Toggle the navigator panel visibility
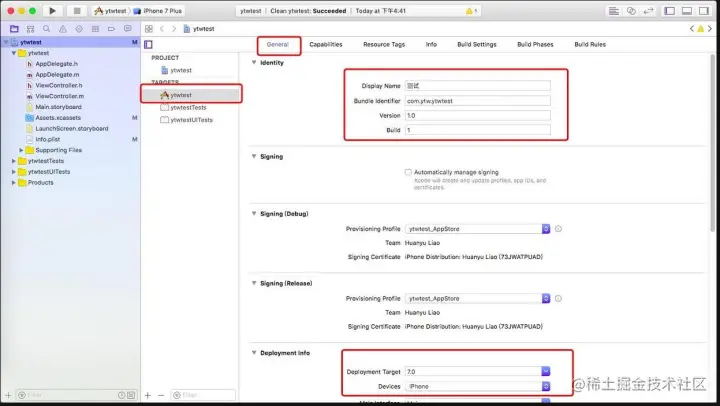This screenshot has width=720, height=406. [x=669, y=11]
